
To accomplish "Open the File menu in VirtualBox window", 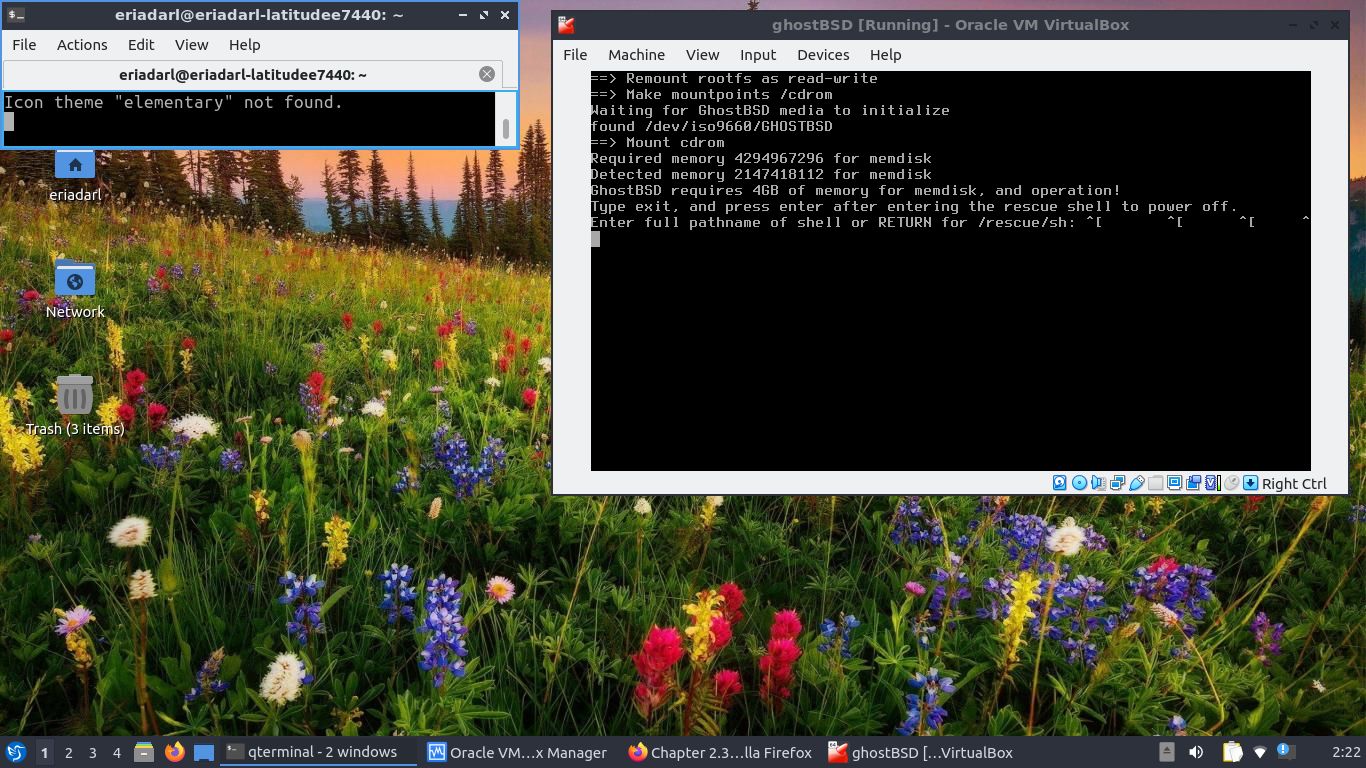I will 575,55.
